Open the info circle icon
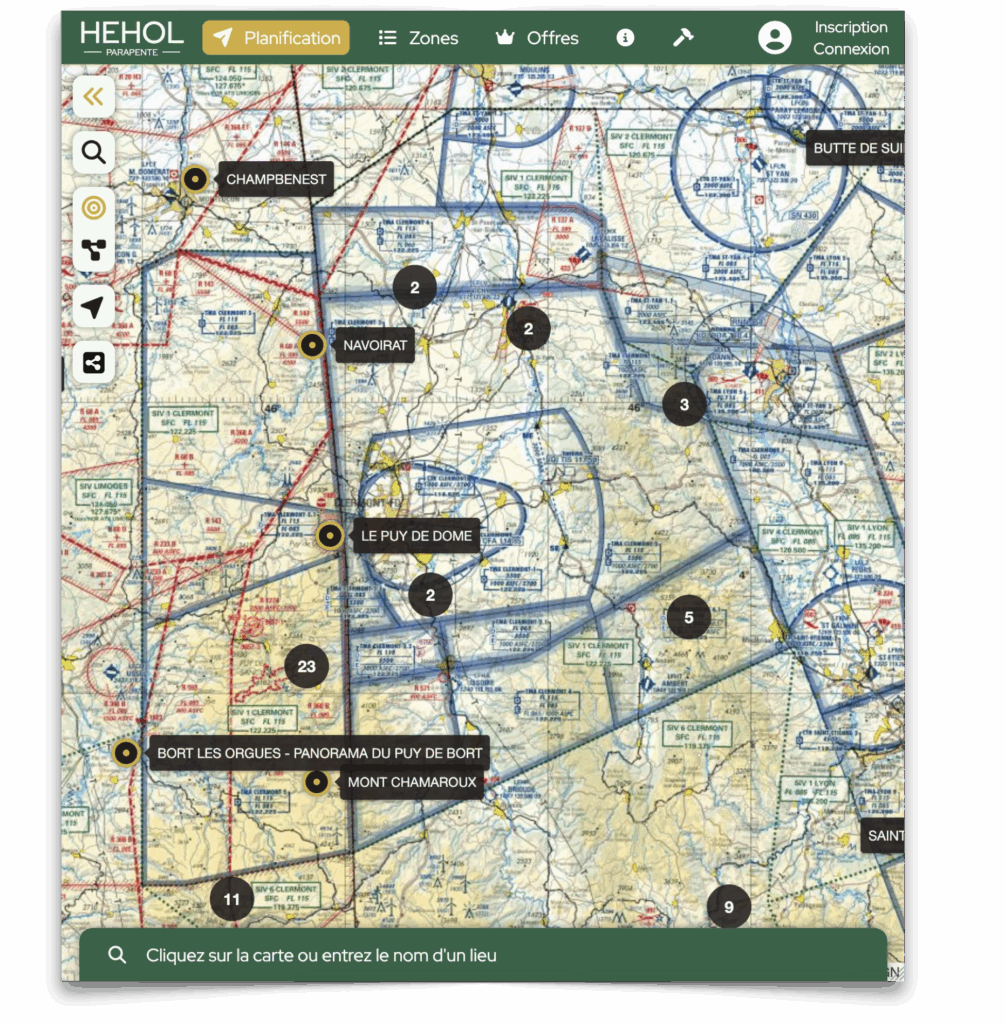Viewport: 1005px width, 1024px height. click(x=625, y=38)
